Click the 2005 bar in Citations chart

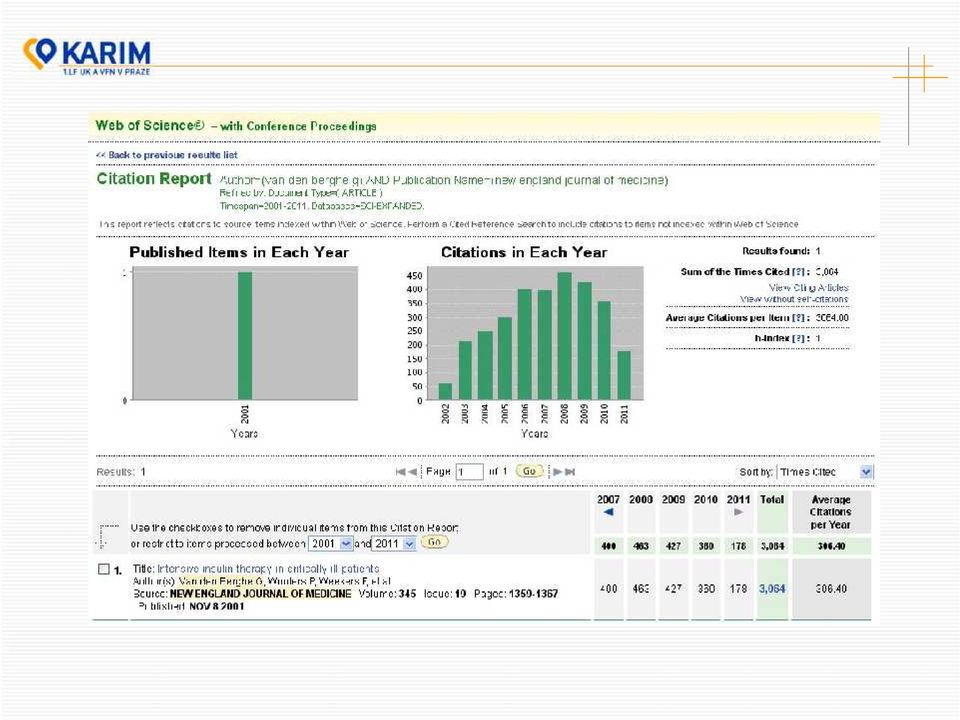click(504, 359)
